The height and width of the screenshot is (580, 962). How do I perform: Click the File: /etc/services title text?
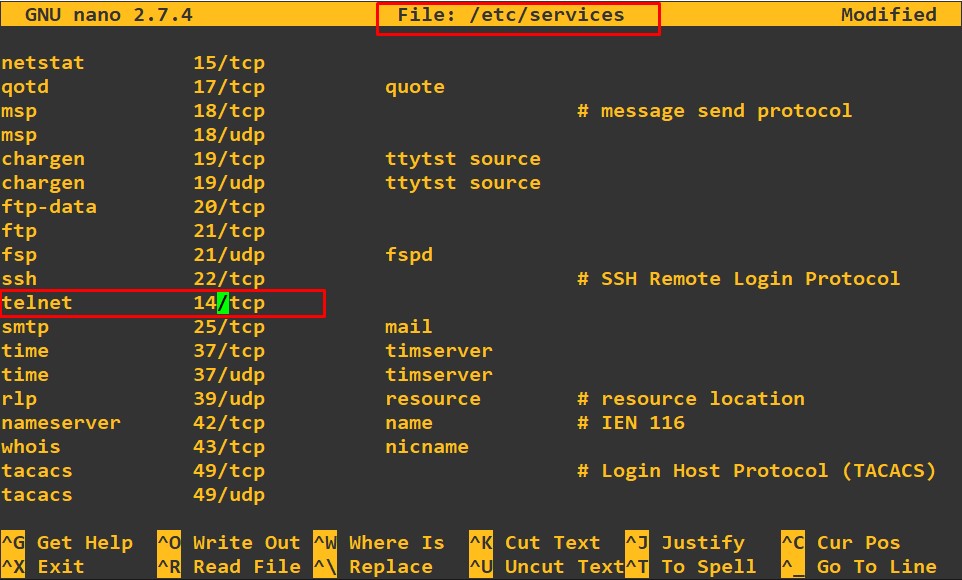(x=518, y=14)
